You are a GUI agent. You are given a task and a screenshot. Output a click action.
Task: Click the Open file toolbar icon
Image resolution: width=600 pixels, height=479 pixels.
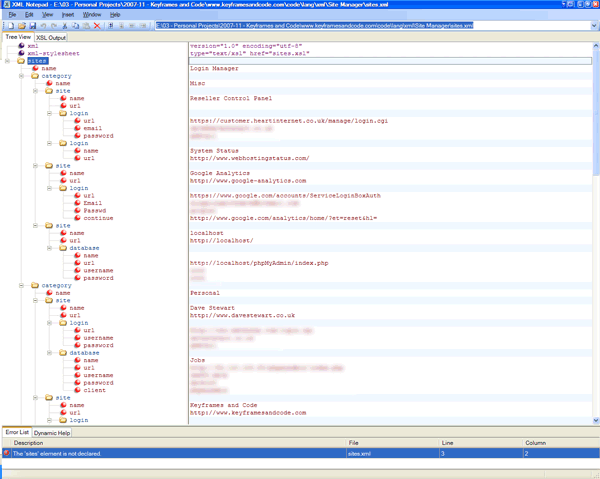click(x=20, y=26)
